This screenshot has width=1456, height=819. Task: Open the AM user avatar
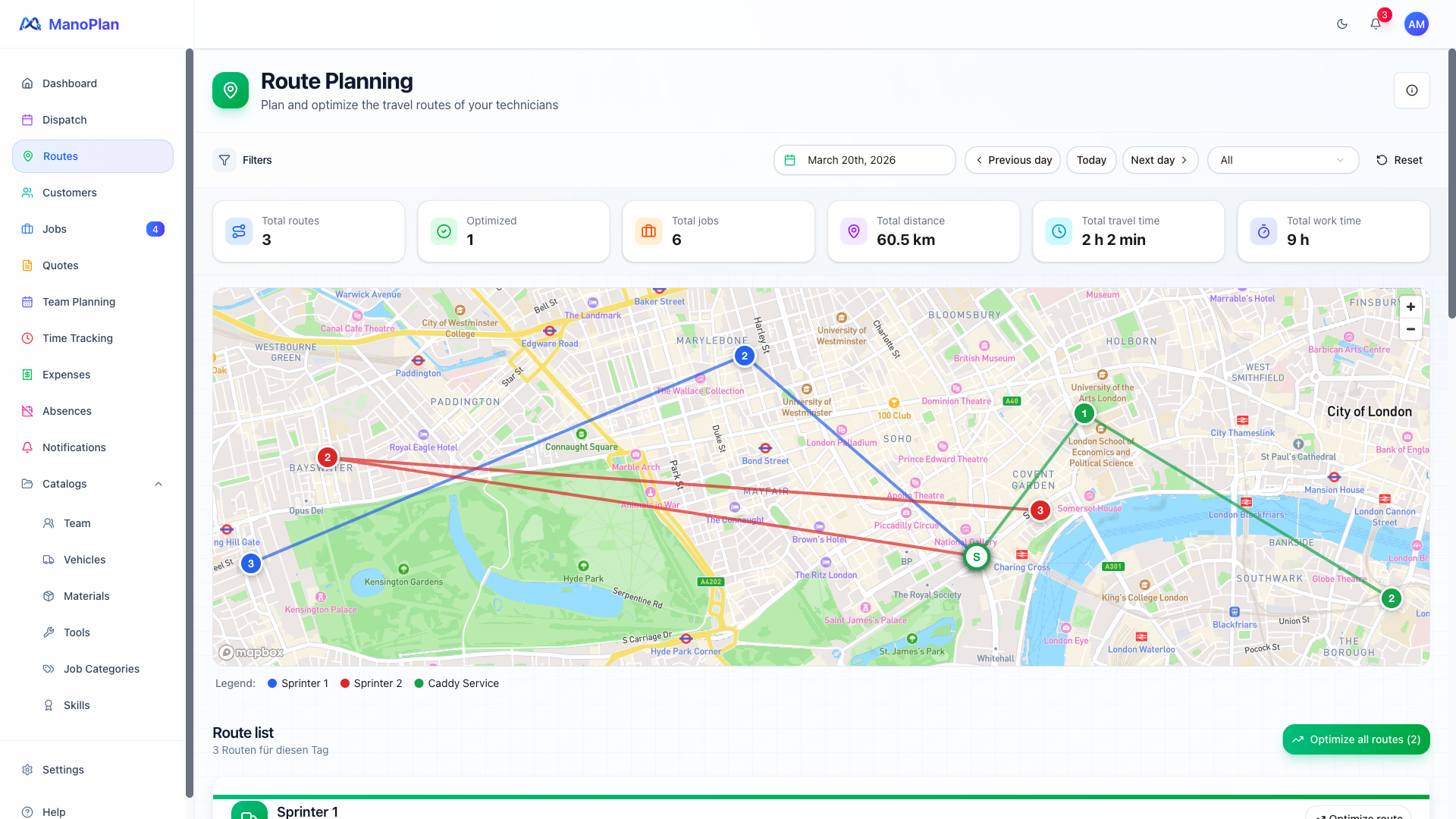coord(1416,24)
